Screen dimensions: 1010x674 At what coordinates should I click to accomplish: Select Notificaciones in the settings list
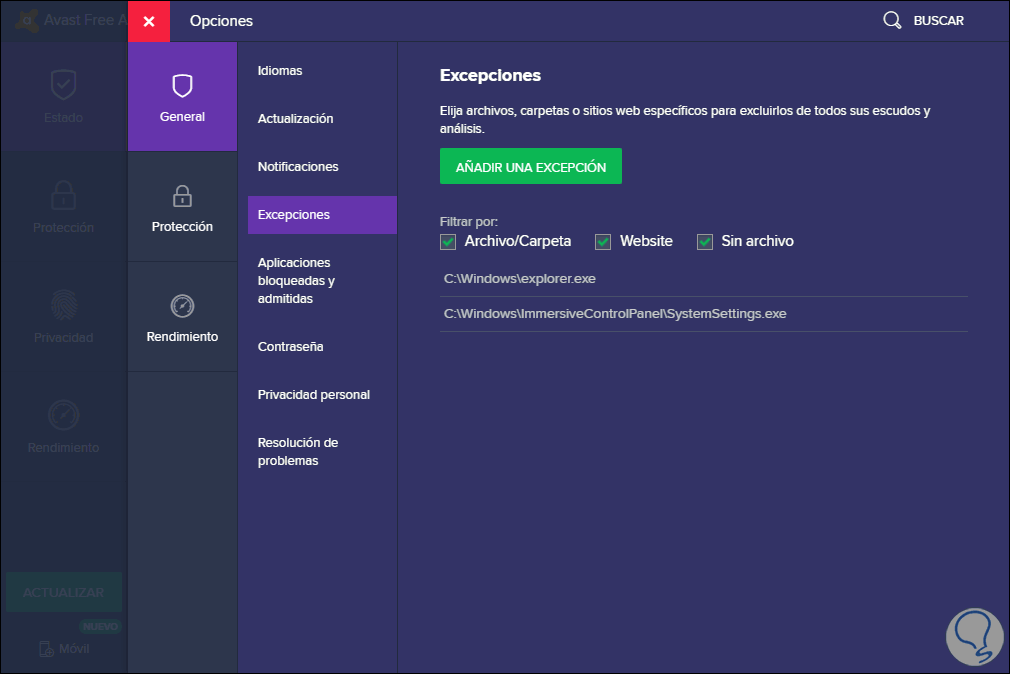[x=298, y=167]
